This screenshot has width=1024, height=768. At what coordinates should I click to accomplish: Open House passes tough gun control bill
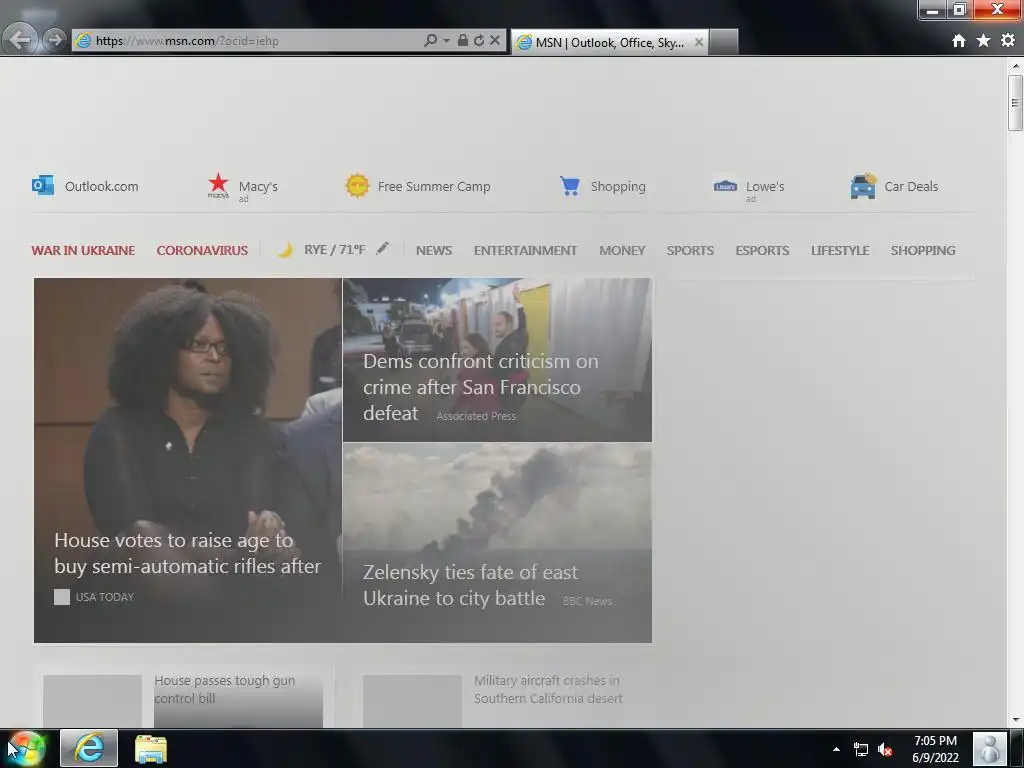[225, 689]
